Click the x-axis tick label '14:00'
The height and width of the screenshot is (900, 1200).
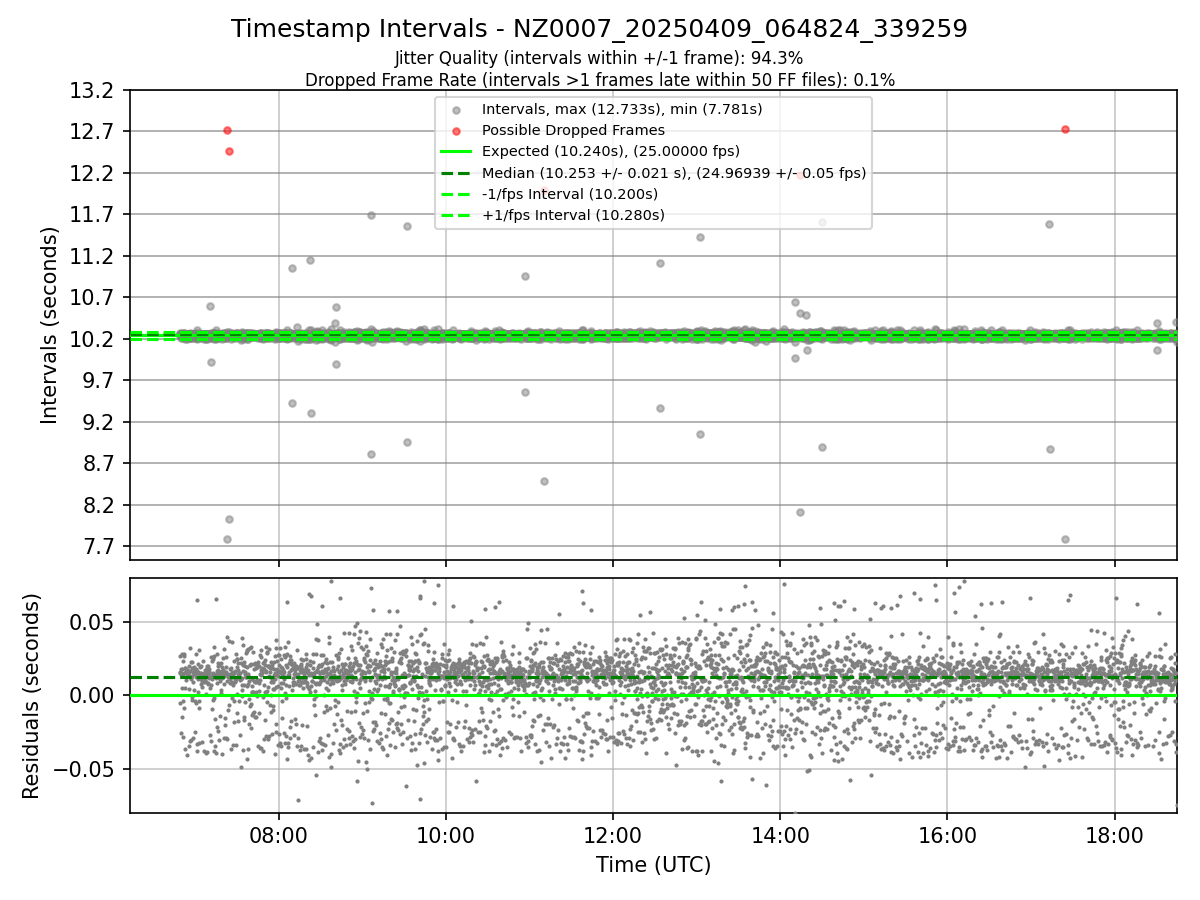click(x=780, y=834)
